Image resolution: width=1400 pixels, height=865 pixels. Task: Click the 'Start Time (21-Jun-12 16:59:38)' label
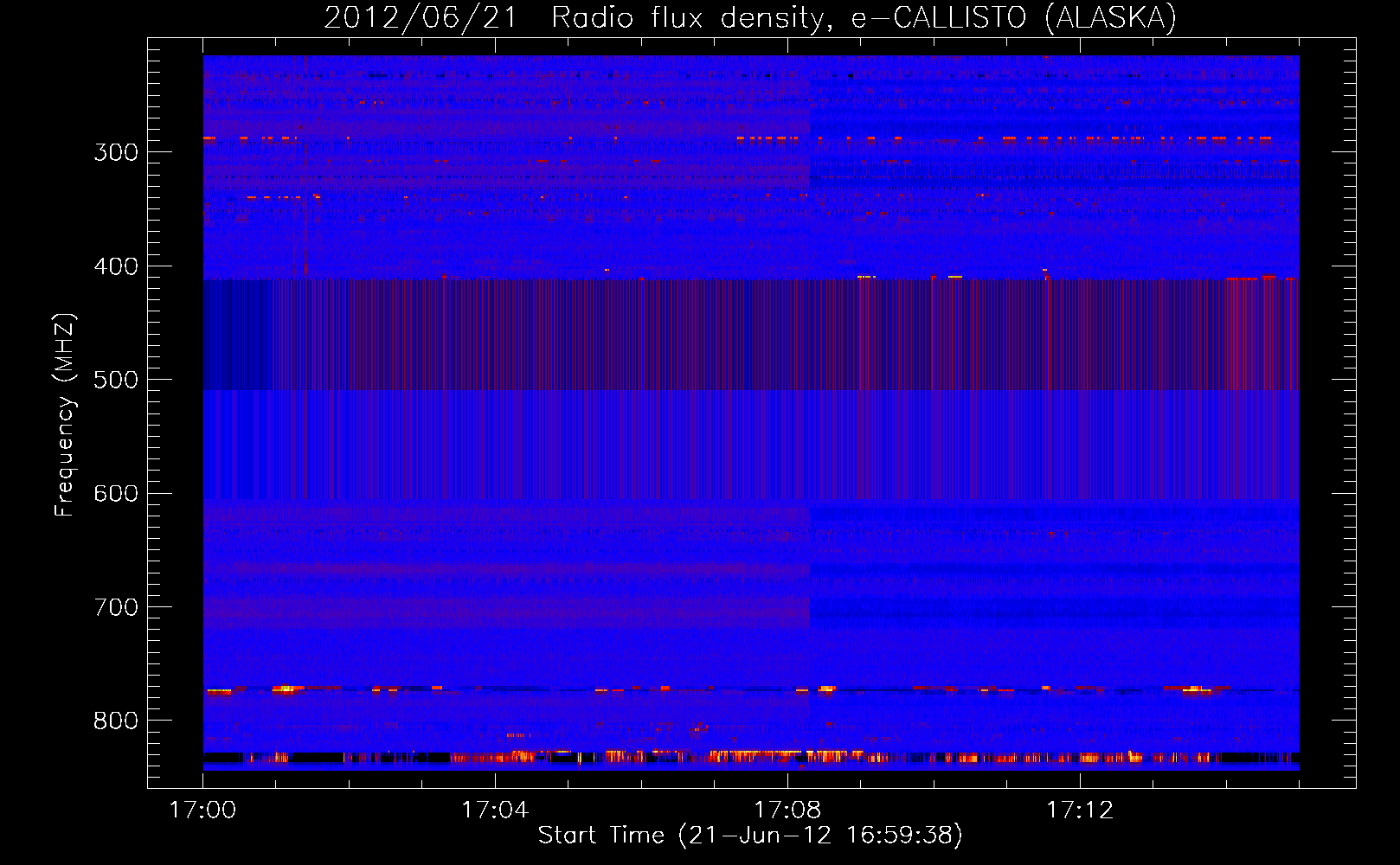750,836
